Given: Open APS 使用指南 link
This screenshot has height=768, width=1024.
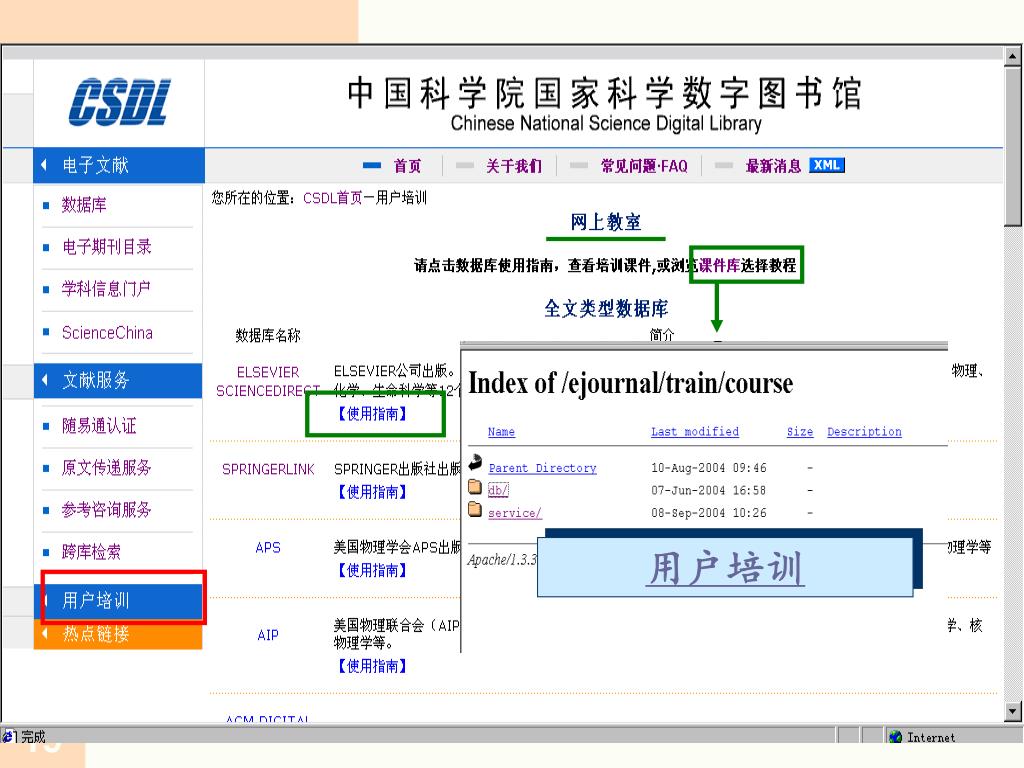Looking at the screenshot, I should pos(372,570).
